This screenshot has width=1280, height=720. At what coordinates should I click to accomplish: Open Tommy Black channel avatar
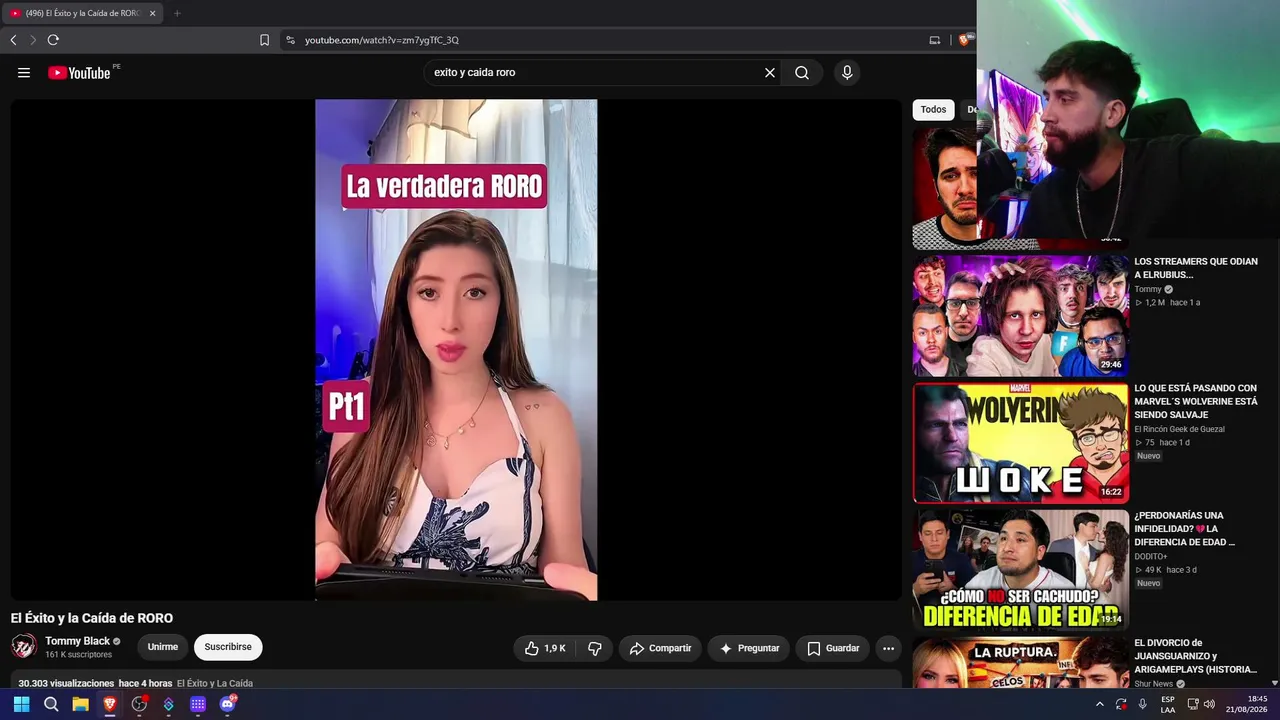[x=24, y=646]
